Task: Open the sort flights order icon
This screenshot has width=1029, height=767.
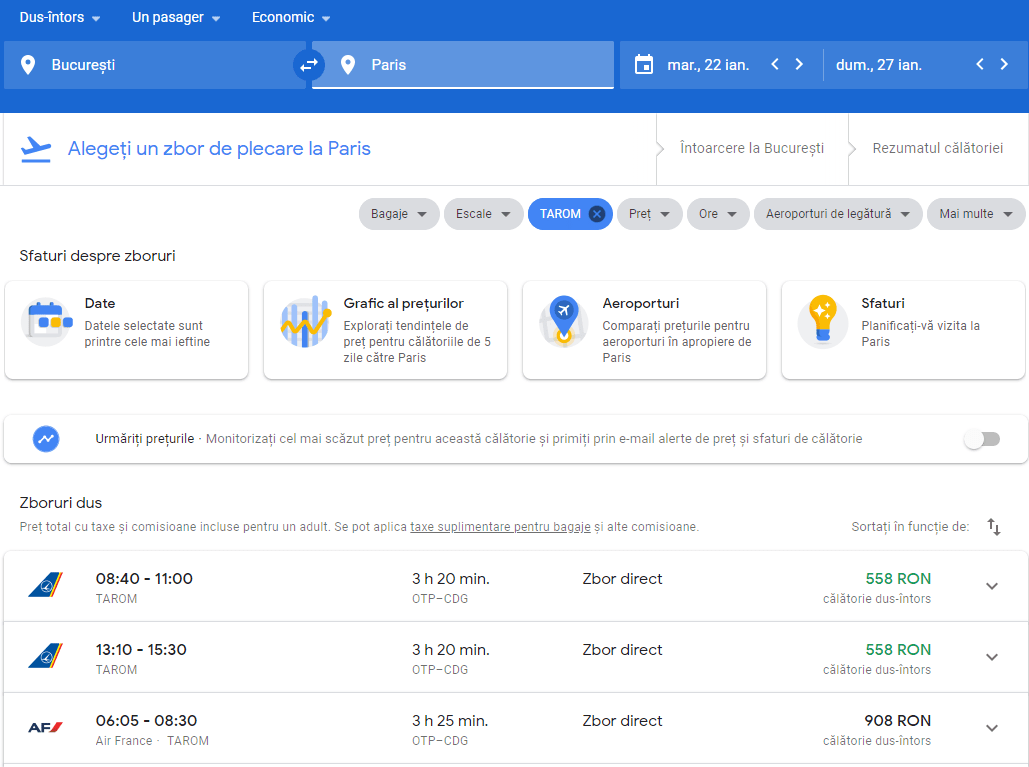Action: (994, 526)
